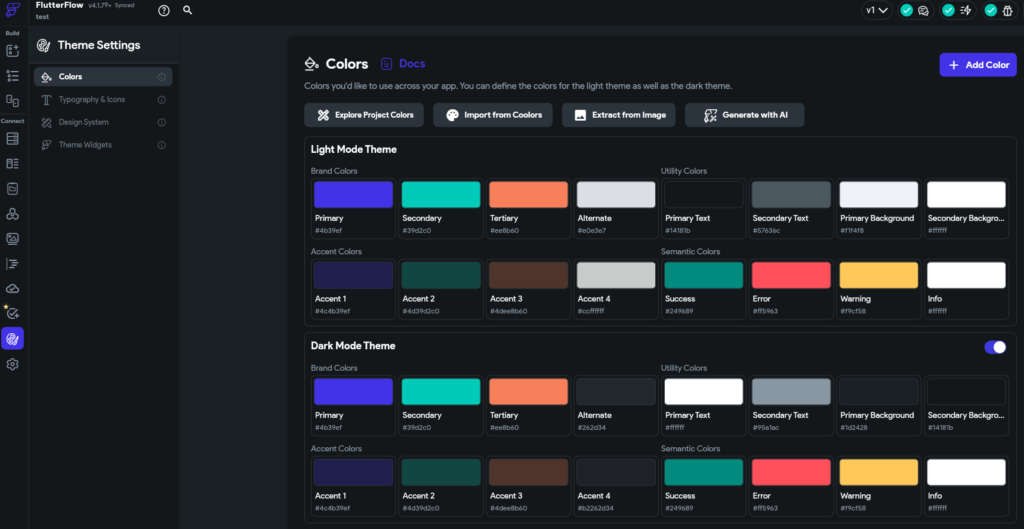Click the Dark Mode Error color swatch
The width and height of the screenshot is (1024, 529).
click(x=791, y=472)
